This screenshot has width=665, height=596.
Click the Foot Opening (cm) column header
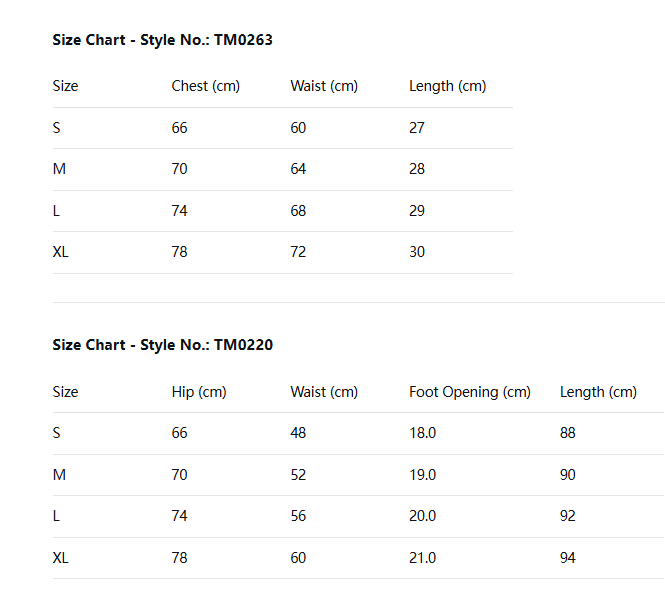470,392
